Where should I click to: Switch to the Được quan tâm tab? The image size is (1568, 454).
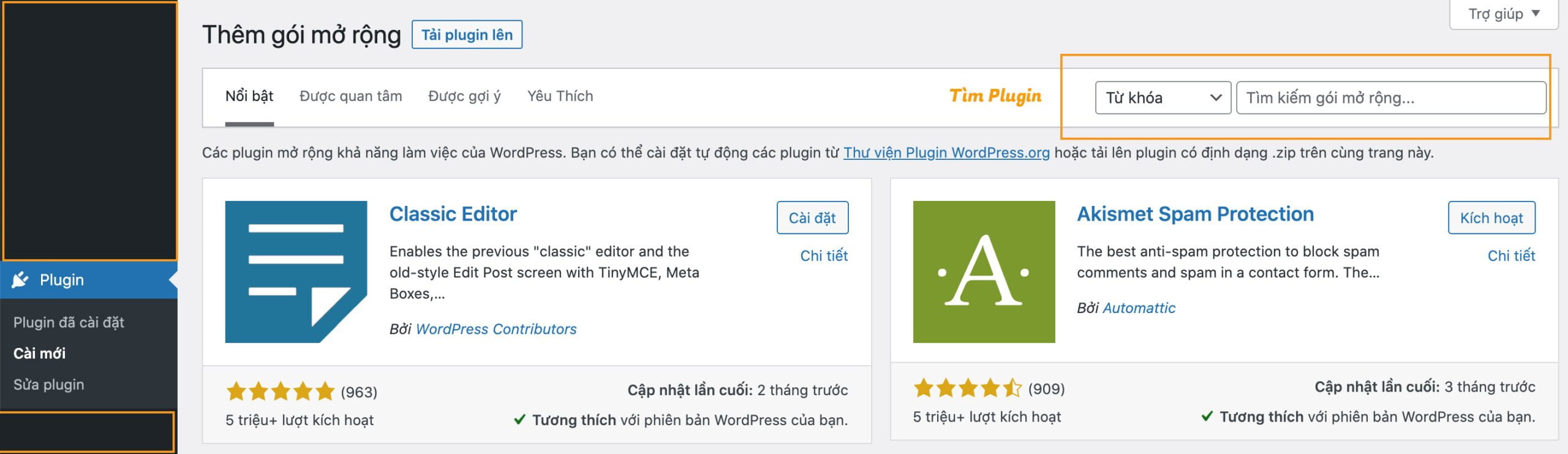tap(350, 96)
